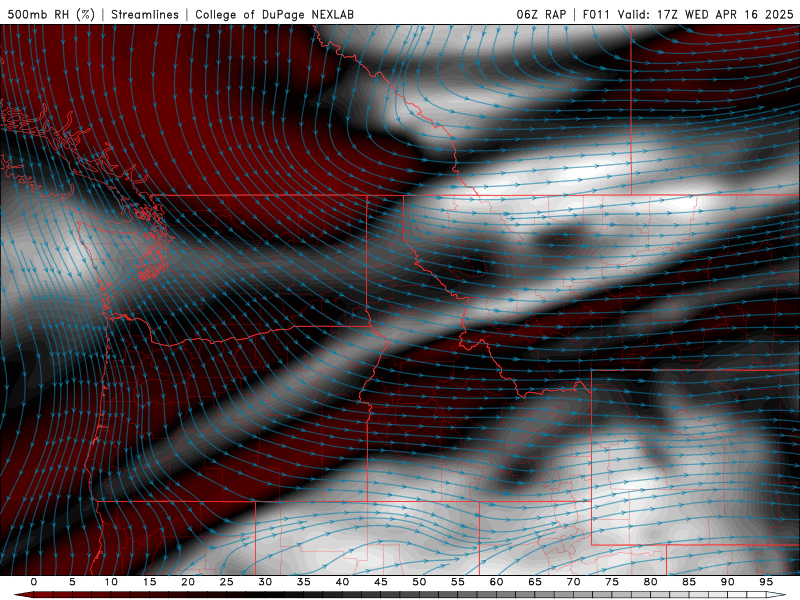800x600 pixels.
Task: Click the colorbar label '80'
Action: coord(650,582)
